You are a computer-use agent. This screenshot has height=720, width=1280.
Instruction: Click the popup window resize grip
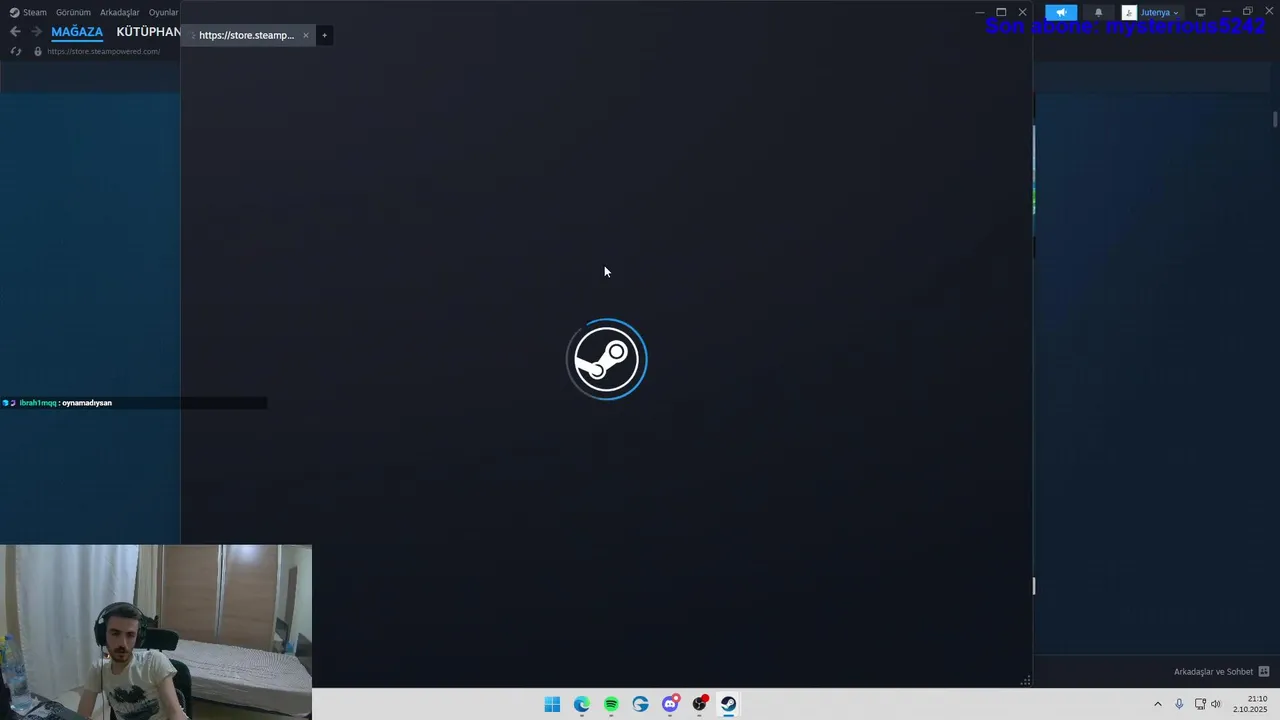[x=1025, y=681]
